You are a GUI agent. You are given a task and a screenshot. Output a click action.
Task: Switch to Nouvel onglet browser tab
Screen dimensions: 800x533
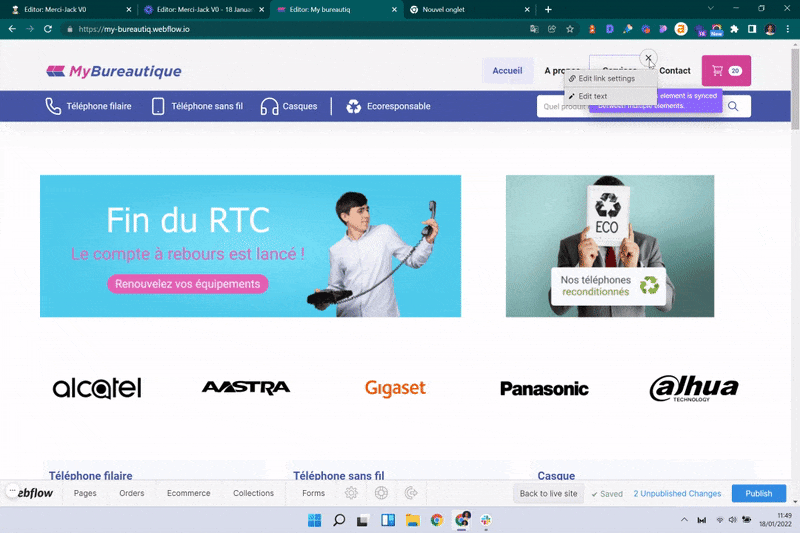coord(469,9)
